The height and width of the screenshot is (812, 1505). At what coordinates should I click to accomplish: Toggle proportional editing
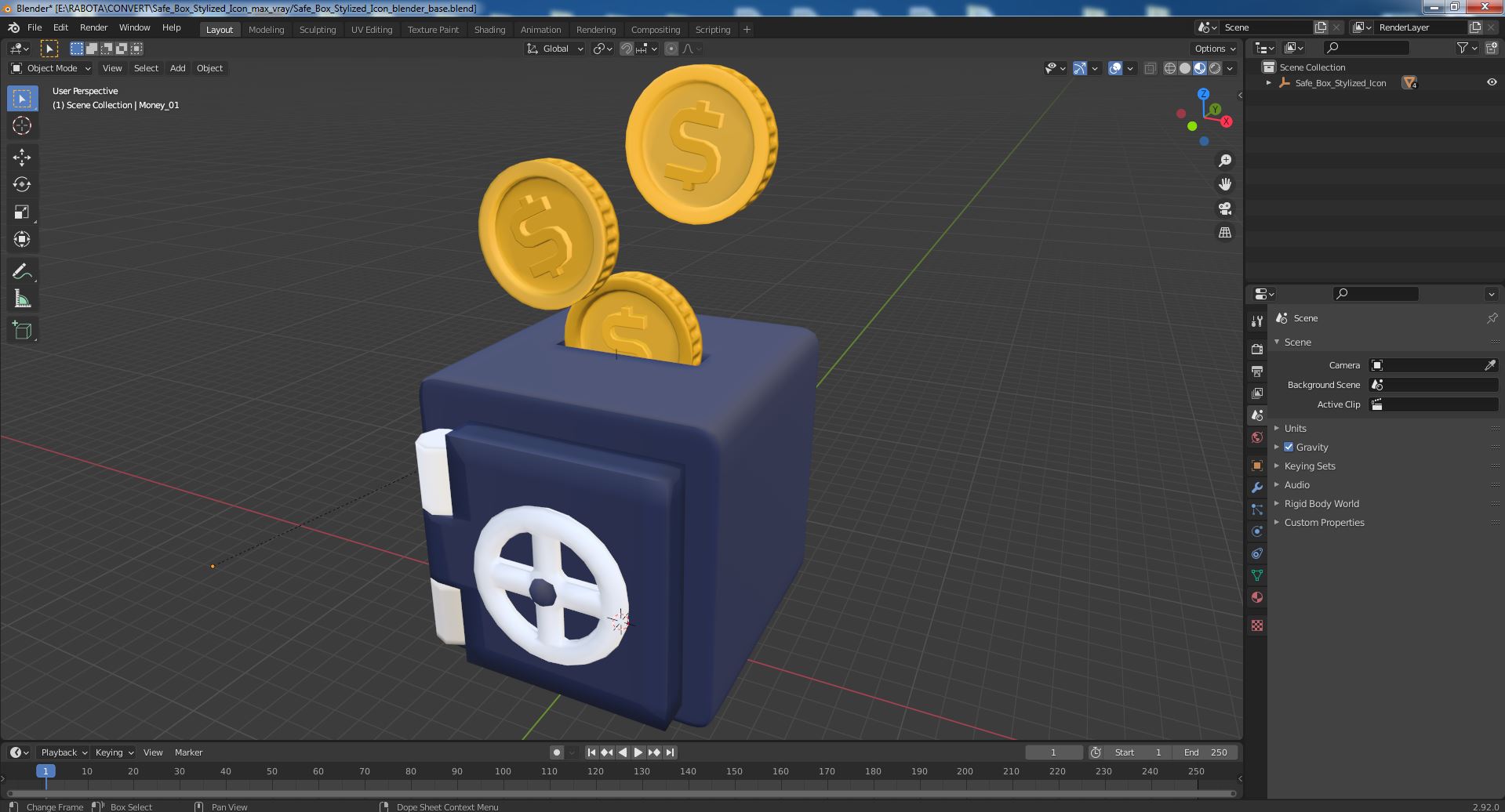point(671,49)
